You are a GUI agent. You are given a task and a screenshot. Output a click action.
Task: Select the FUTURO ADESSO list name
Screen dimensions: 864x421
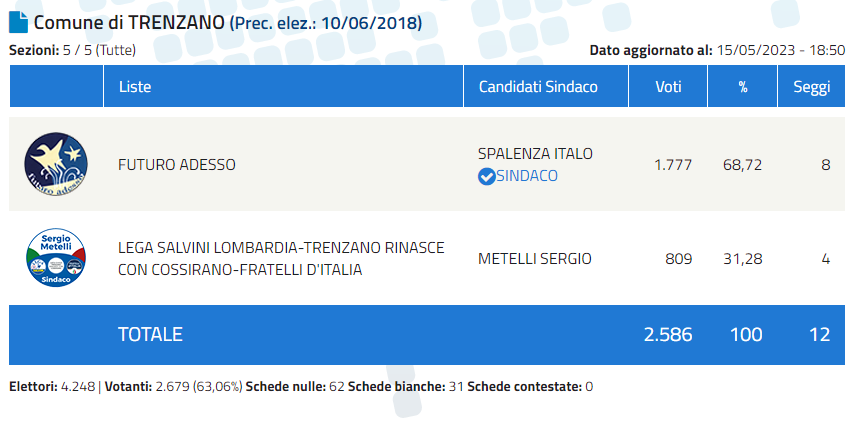pos(177,164)
